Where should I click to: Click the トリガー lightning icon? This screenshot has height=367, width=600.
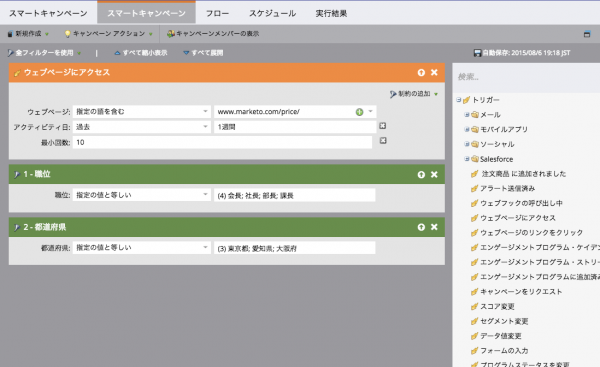click(466, 100)
